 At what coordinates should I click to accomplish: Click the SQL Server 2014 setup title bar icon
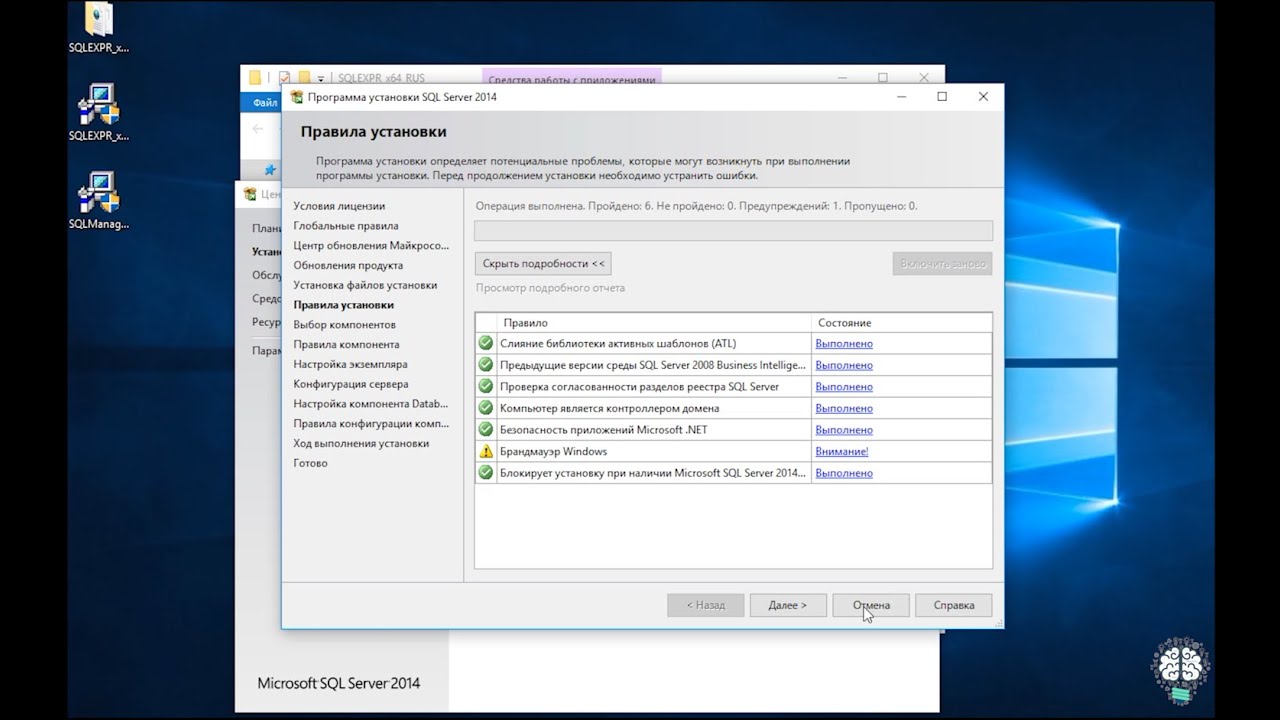pos(297,97)
